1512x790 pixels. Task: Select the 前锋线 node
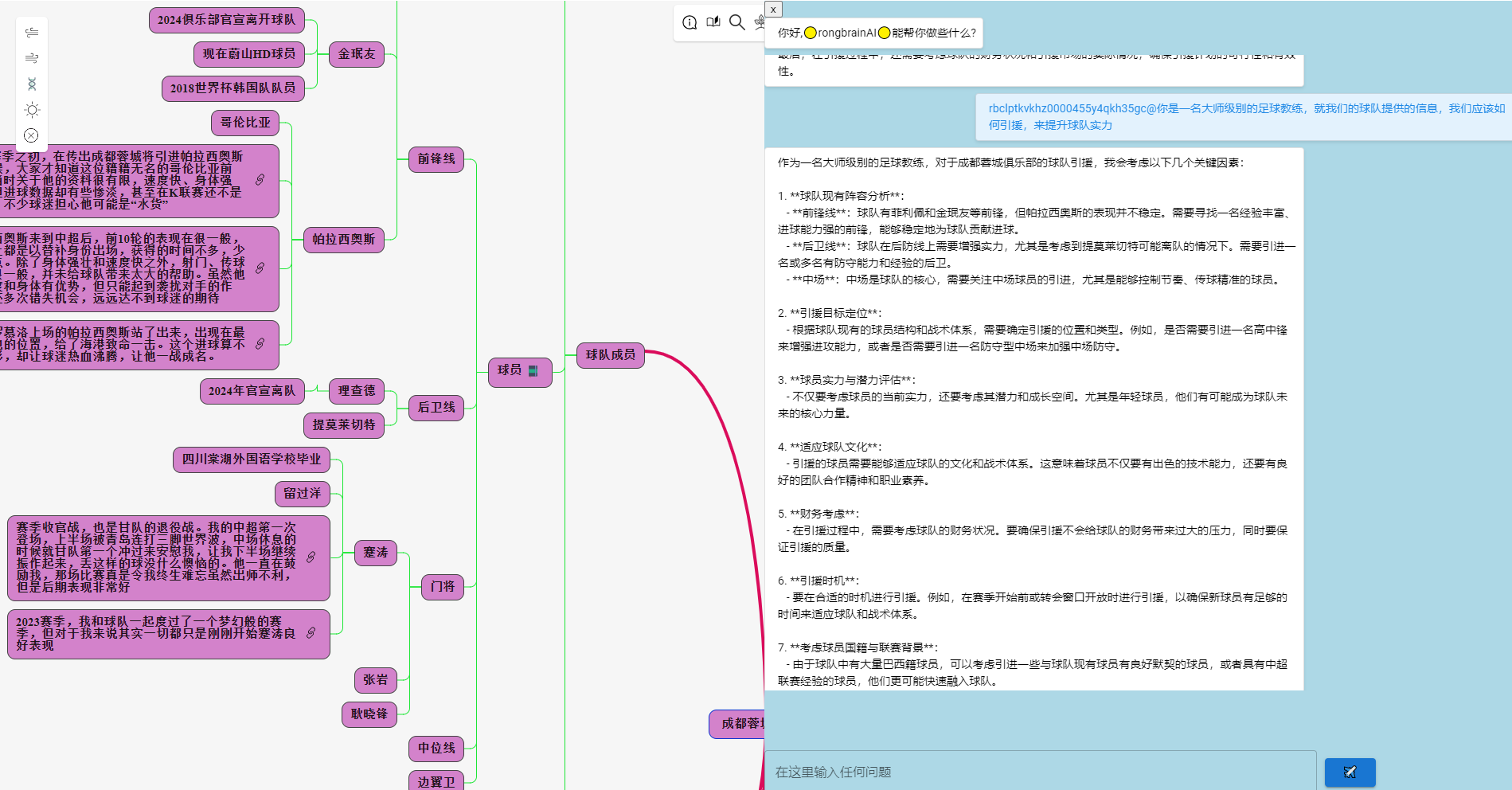(436, 159)
